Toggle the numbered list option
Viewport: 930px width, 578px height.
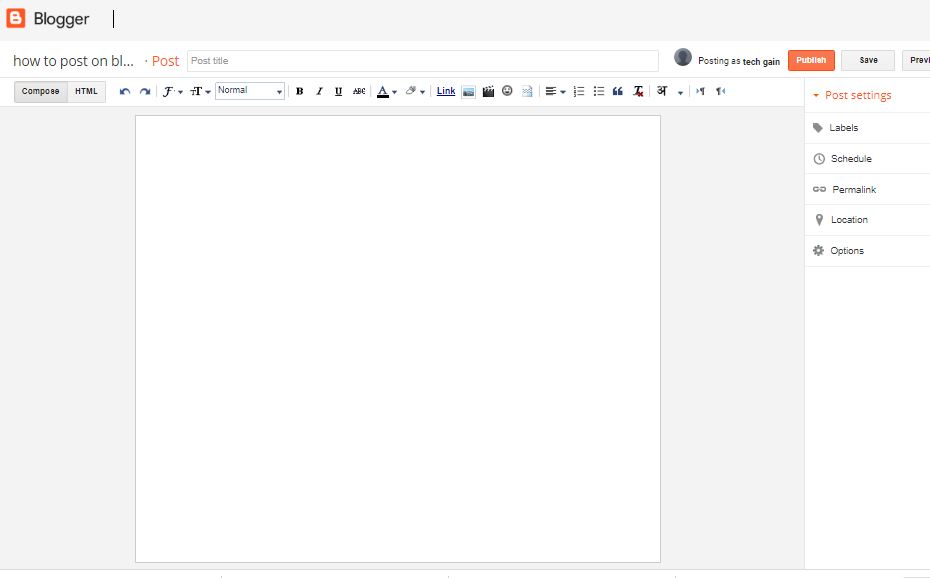pyautogui.click(x=578, y=91)
